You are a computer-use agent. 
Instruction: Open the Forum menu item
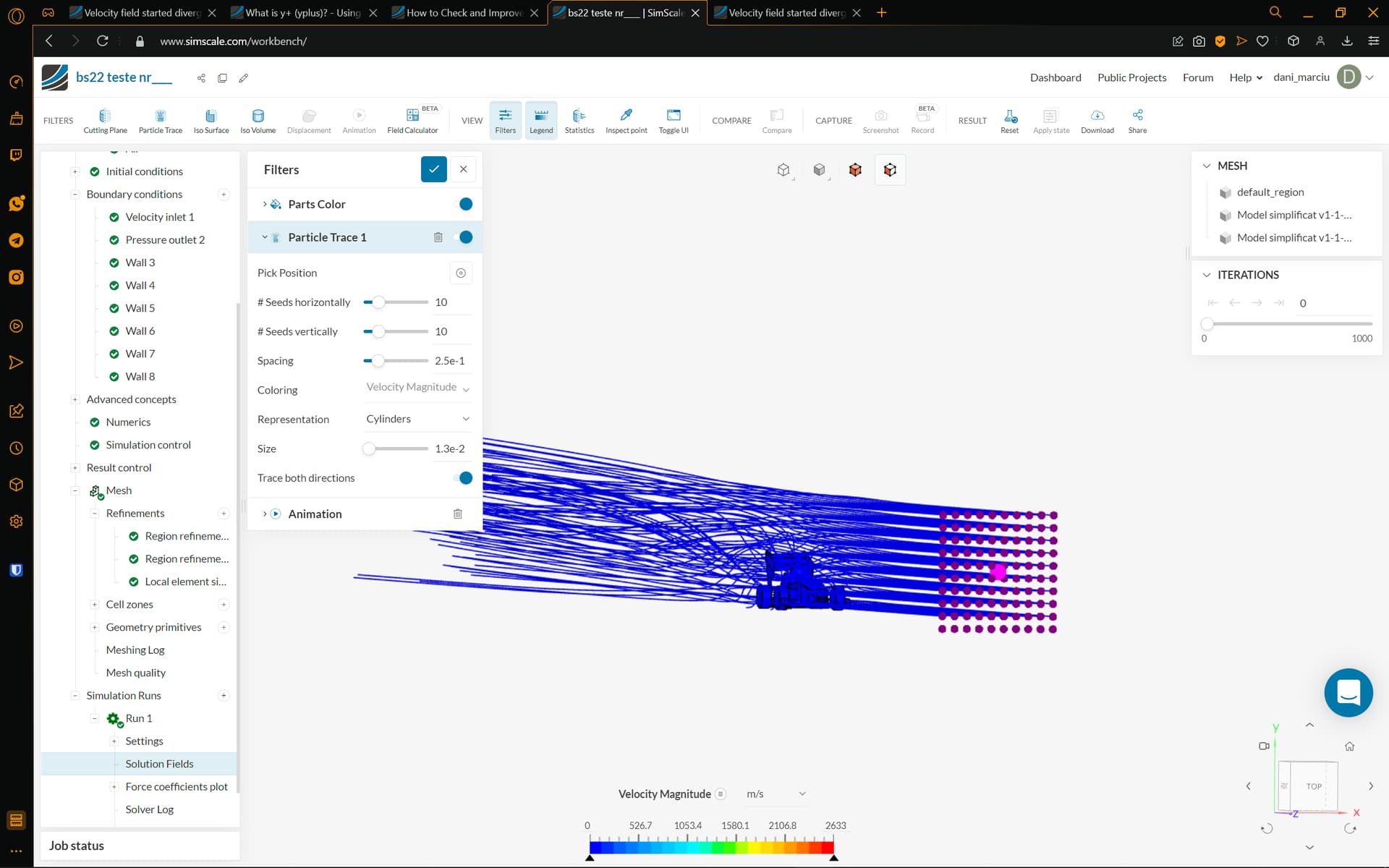pos(1197,77)
